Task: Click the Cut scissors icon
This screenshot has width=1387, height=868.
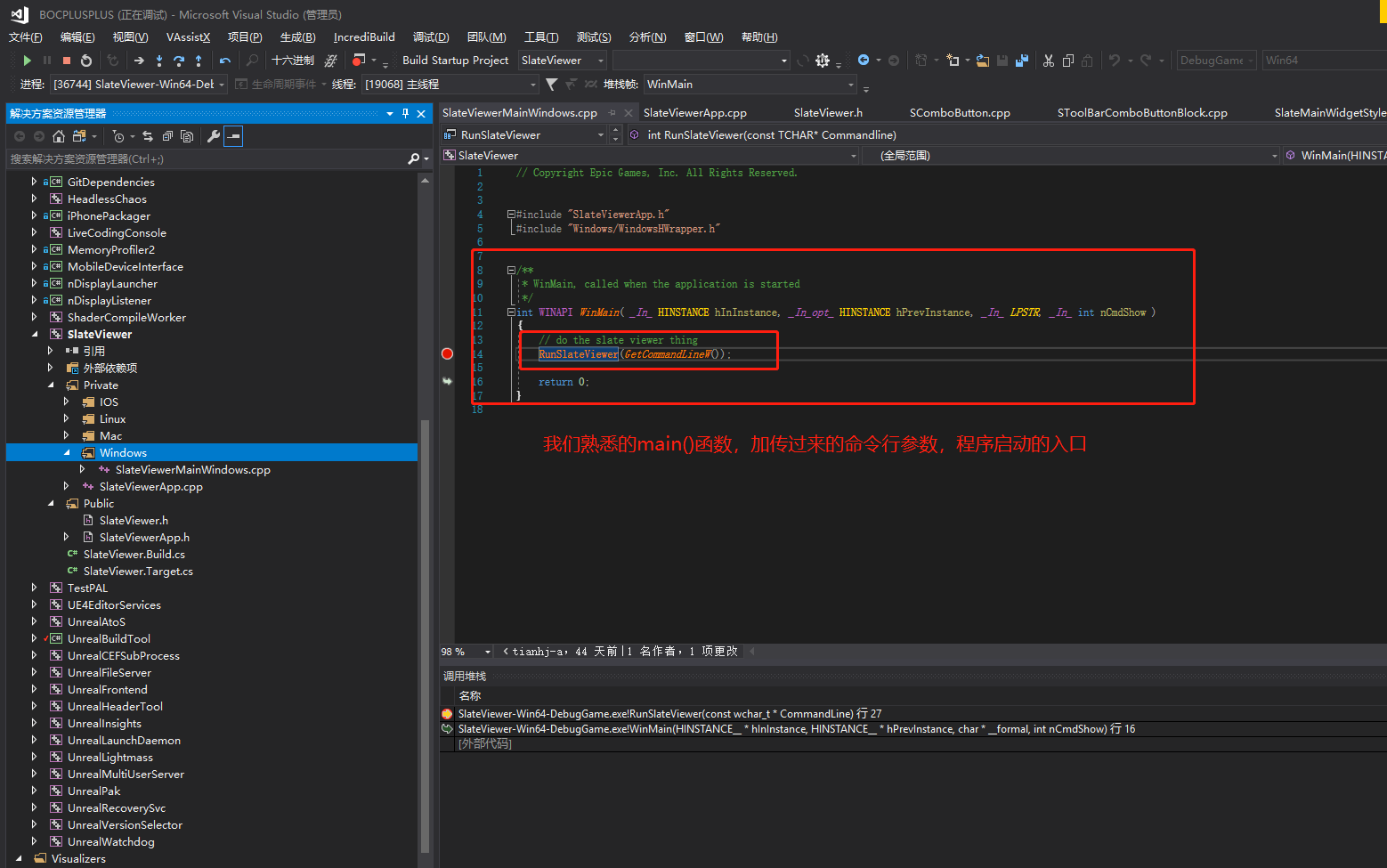Action: (x=1049, y=60)
